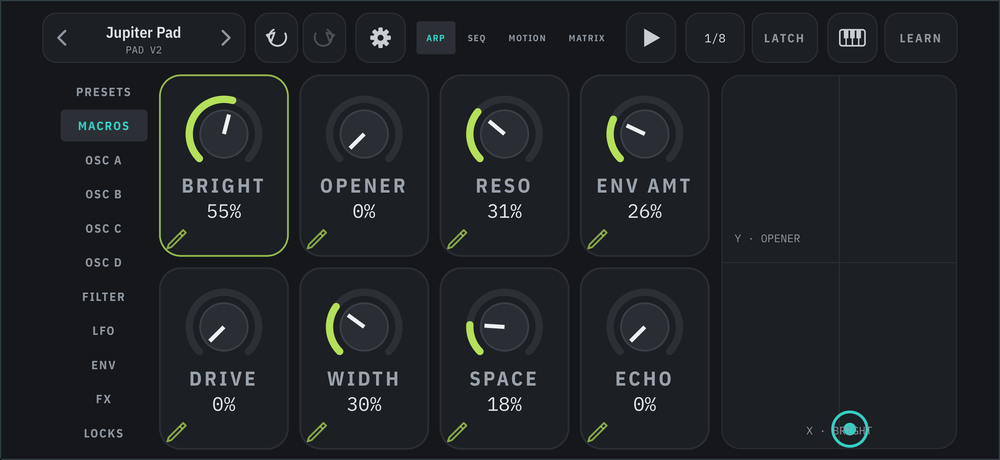The width and height of the screenshot is (1000, 460).
Task: Edit the ECHO macro via its pencil icon
Action: pyautogui.click(x=598, y=433)
